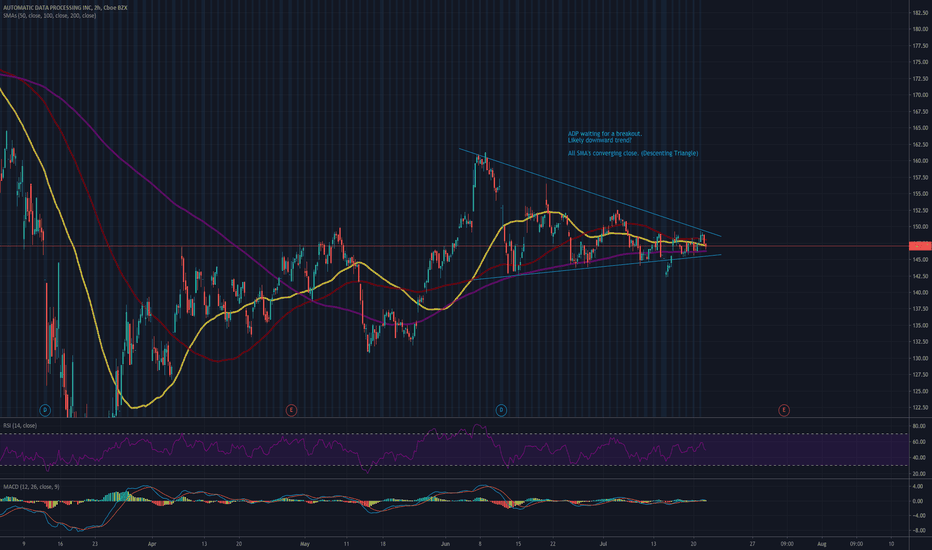This screenshot has height=550, width=932.
Task: Click the Jul label on the time axis
Action: (603, 543)
